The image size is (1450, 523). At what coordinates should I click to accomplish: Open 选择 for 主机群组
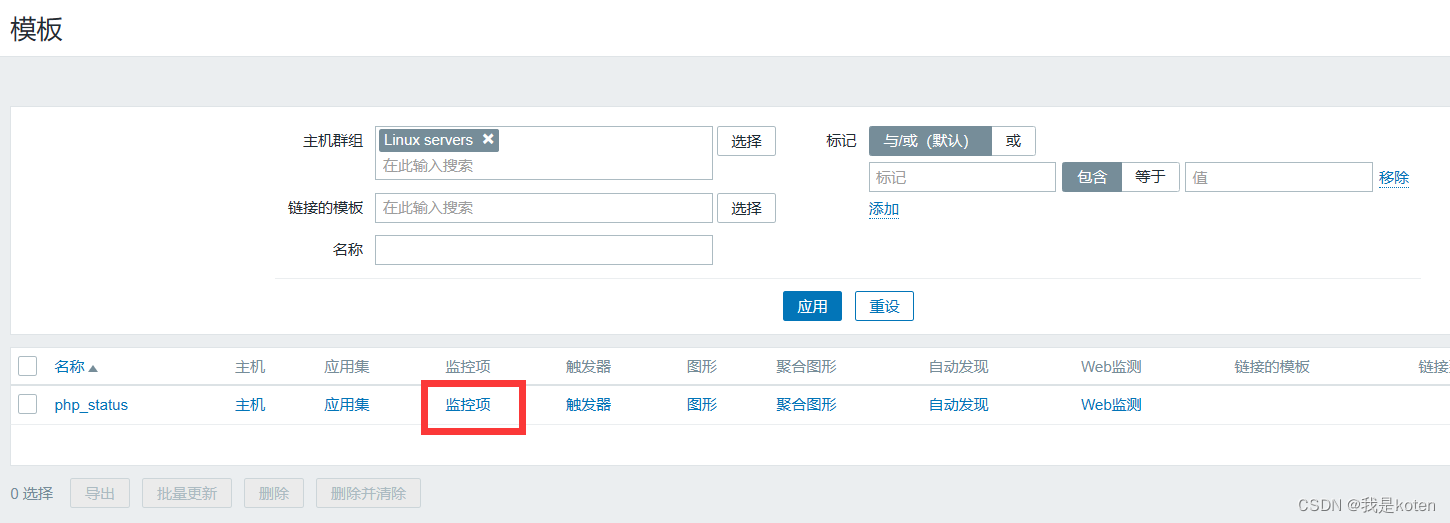click(x=746, y=141)
